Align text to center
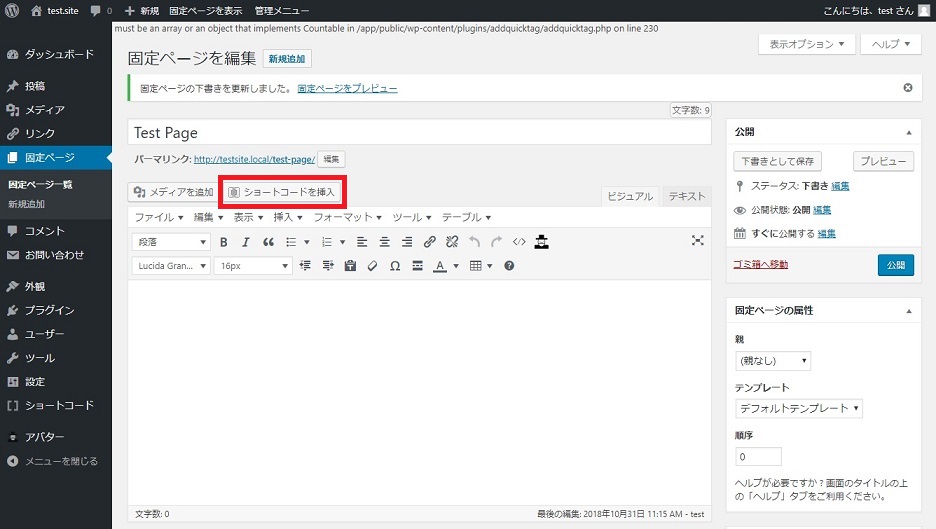Screen dimensions: 936x529 (384, 241)
